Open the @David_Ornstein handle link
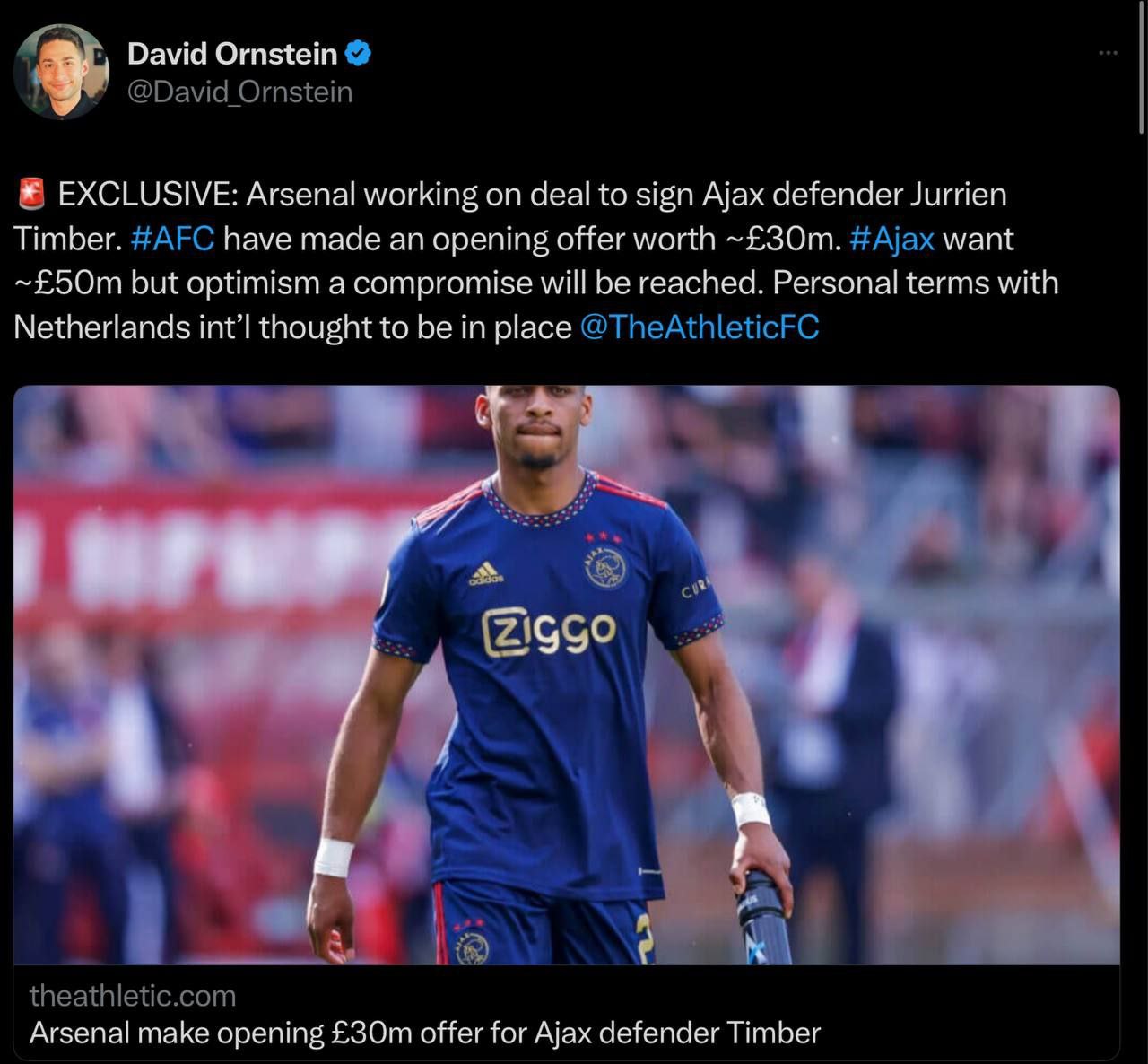Image resolution: width=1148 pixels, height=1064 pixels. click(x=239, y=92)
